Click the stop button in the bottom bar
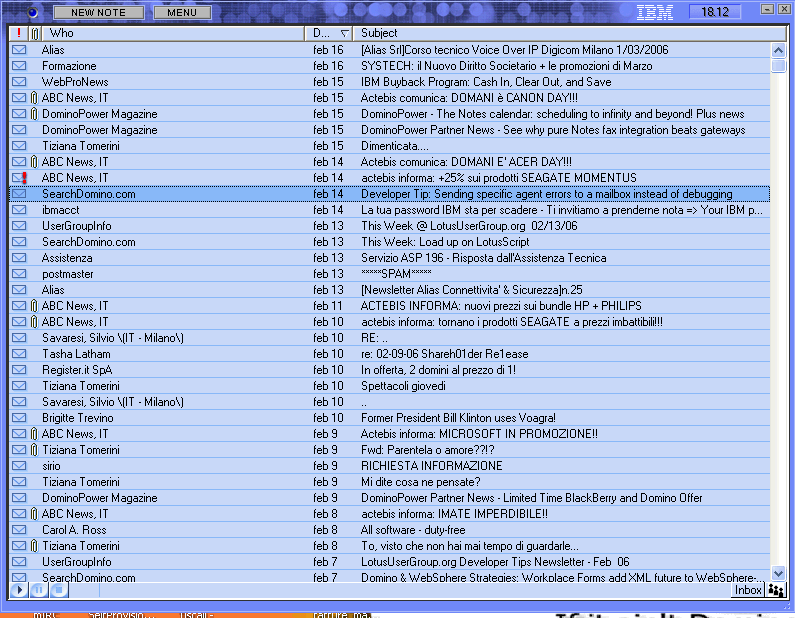 [x=59, y=590]
